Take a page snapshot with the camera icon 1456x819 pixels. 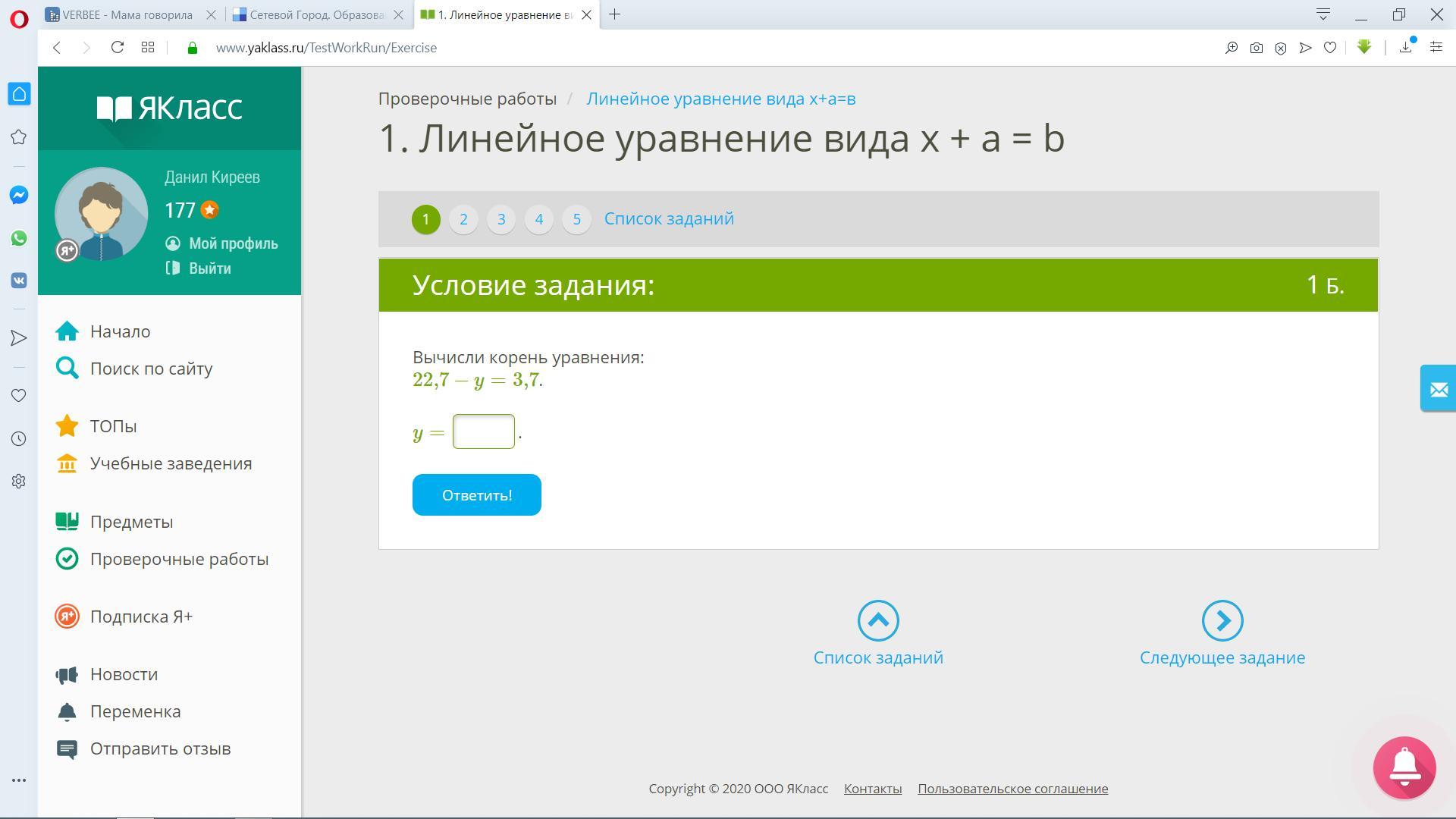[1256, 48]
